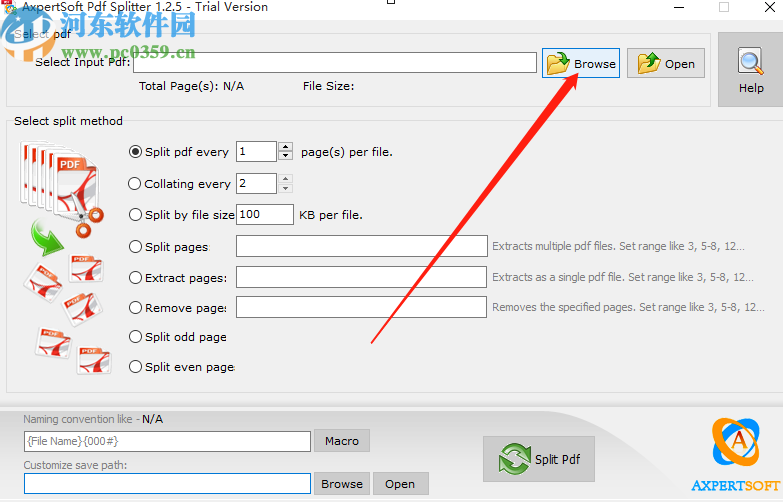Click the 'Naming convention like - N/A' label

93,419
